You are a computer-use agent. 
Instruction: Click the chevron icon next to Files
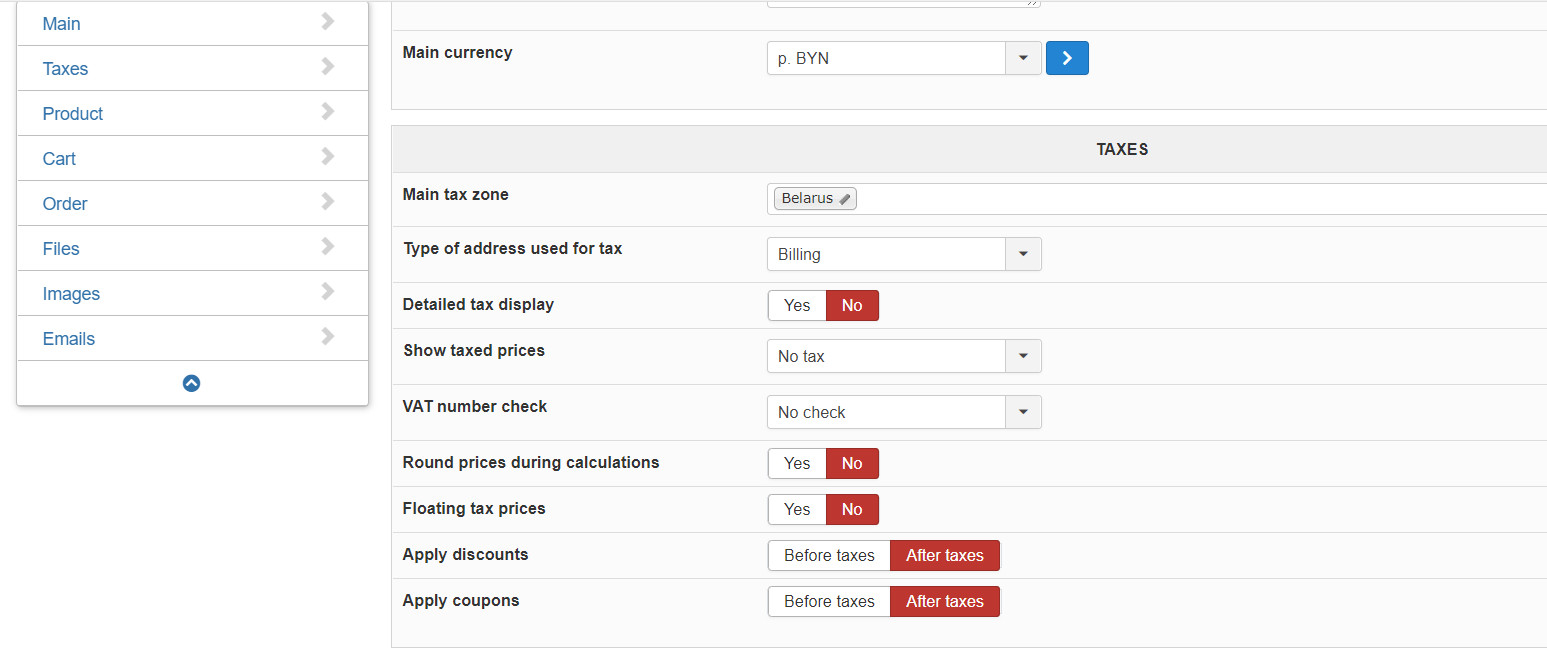[x=328, y=247]
